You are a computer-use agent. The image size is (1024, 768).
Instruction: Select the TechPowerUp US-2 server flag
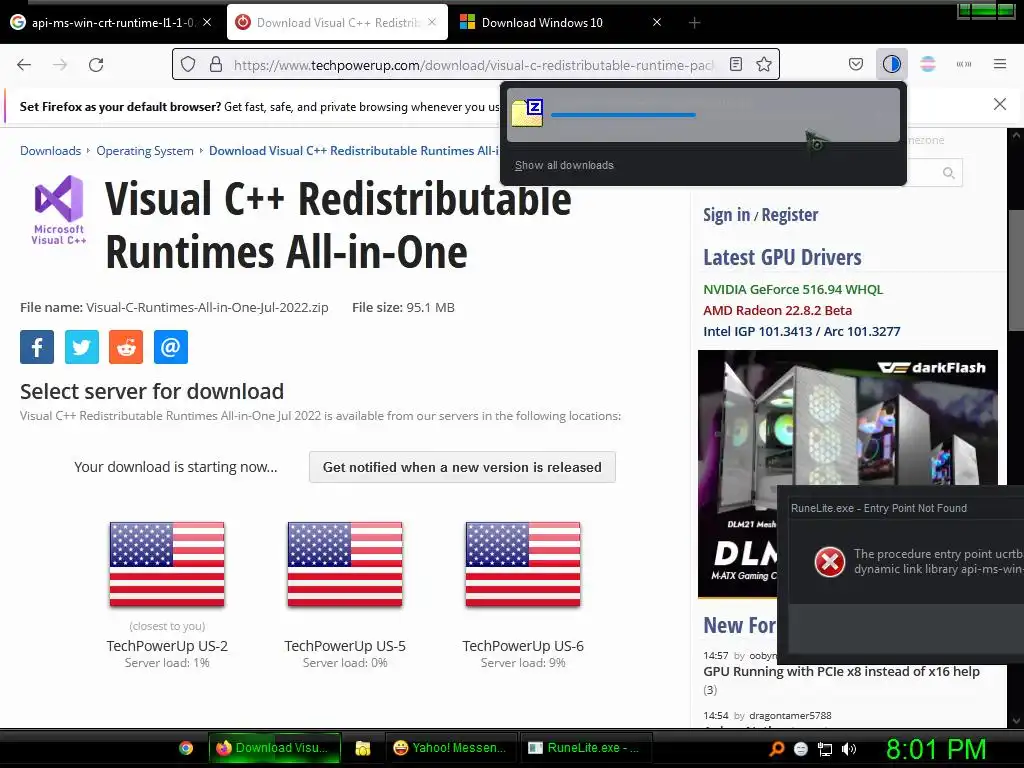(x=167, y=565)
